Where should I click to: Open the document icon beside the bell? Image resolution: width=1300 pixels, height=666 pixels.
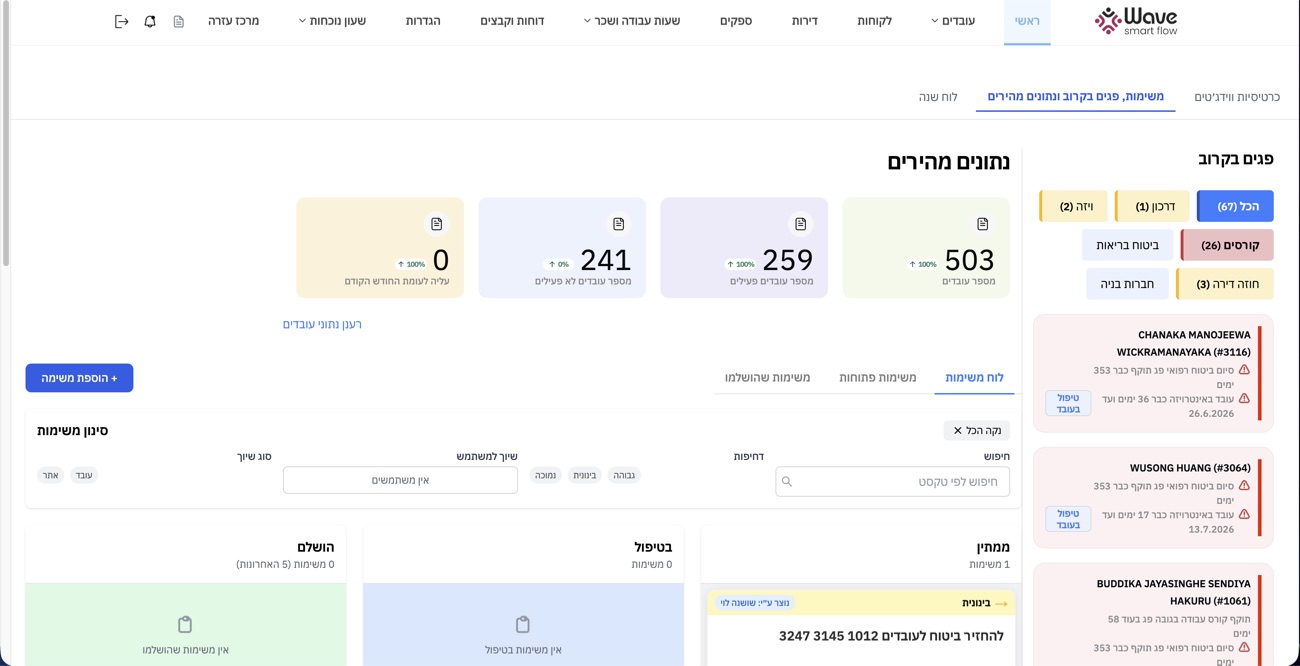click(179, 21)
